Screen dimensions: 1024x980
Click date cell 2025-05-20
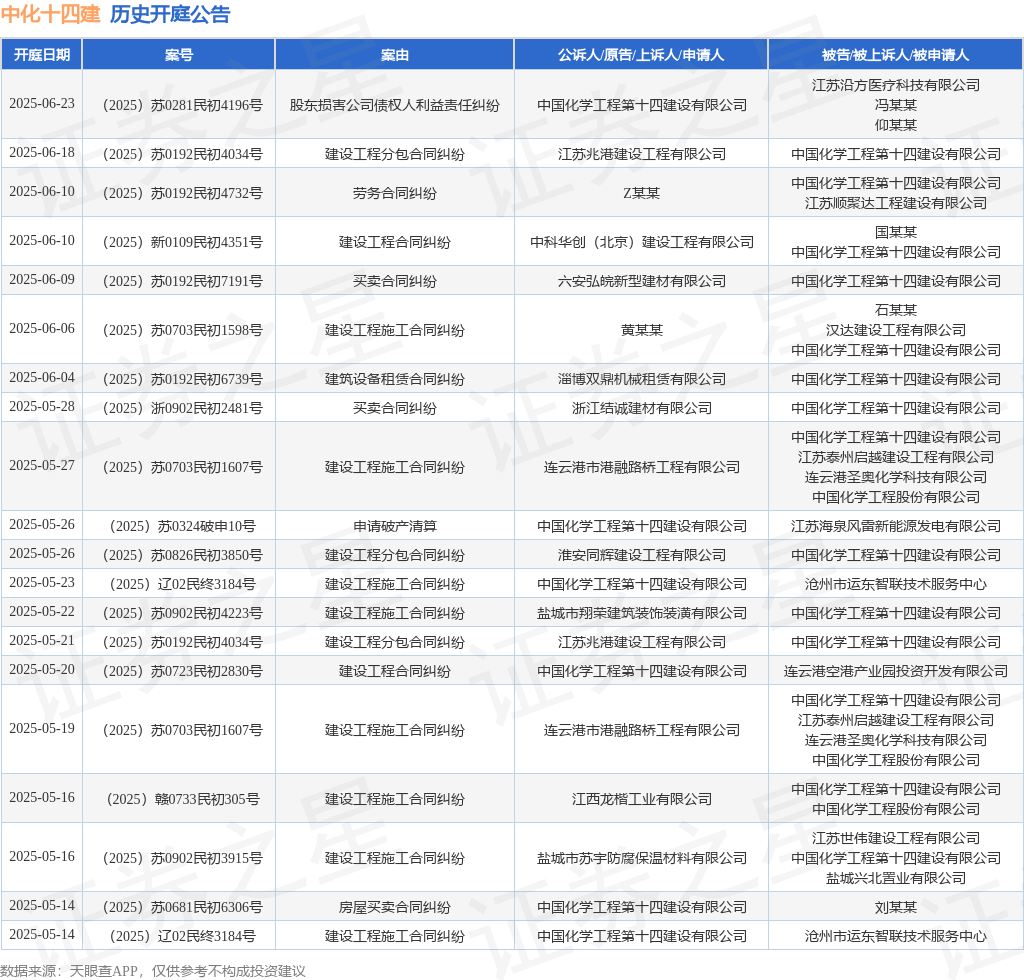pyautogui.click(x=42, y=670)
